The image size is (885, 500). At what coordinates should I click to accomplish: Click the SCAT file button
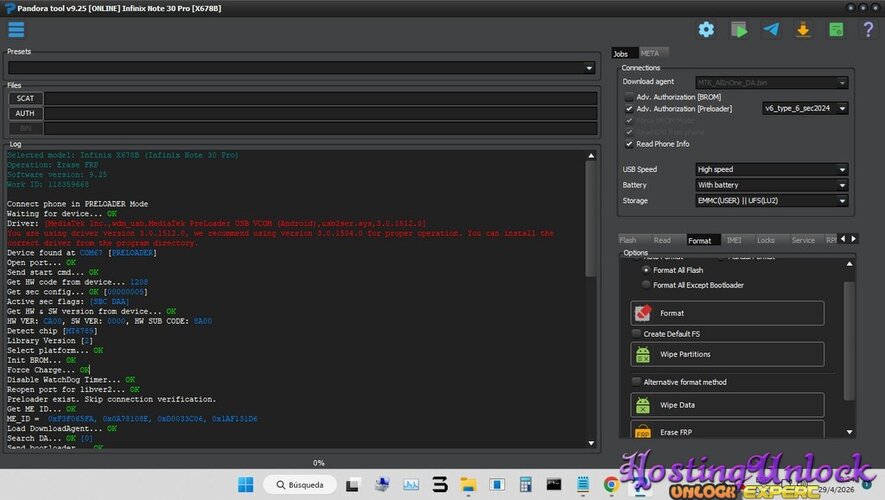25,98
